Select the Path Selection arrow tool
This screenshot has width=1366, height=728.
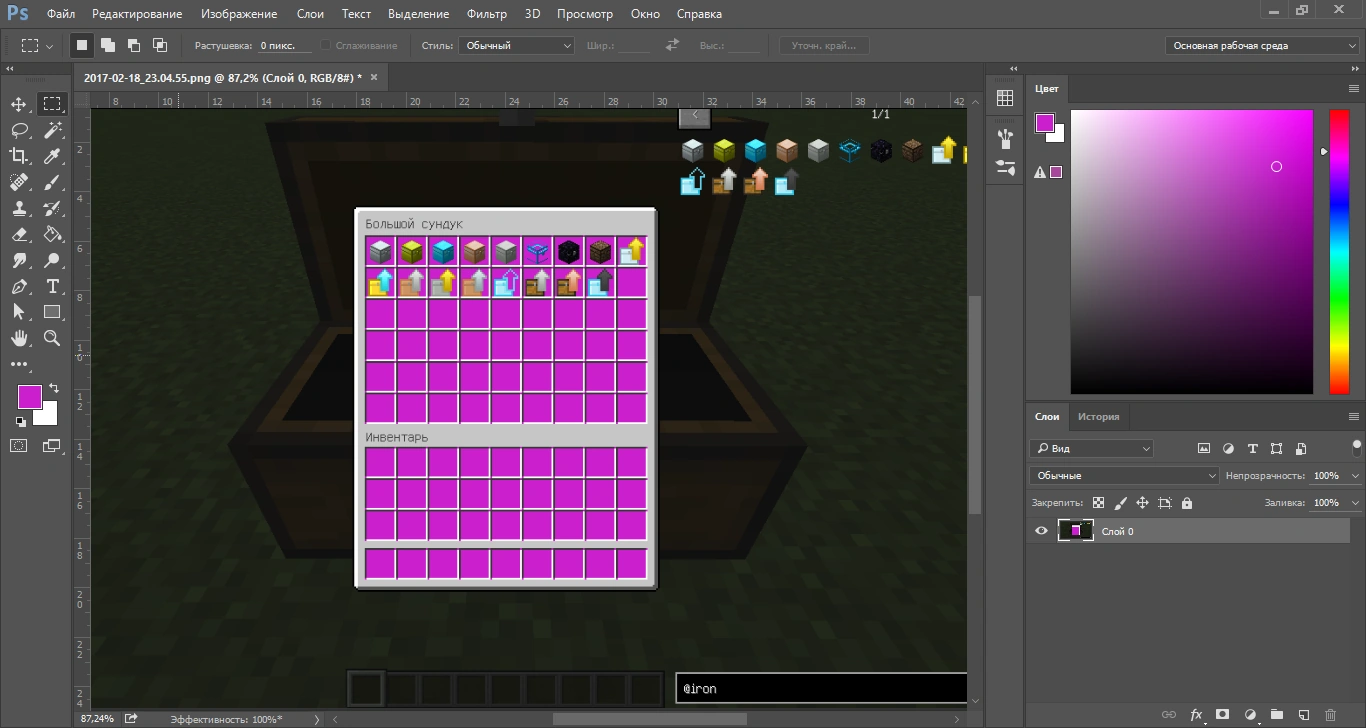[19, 312]
